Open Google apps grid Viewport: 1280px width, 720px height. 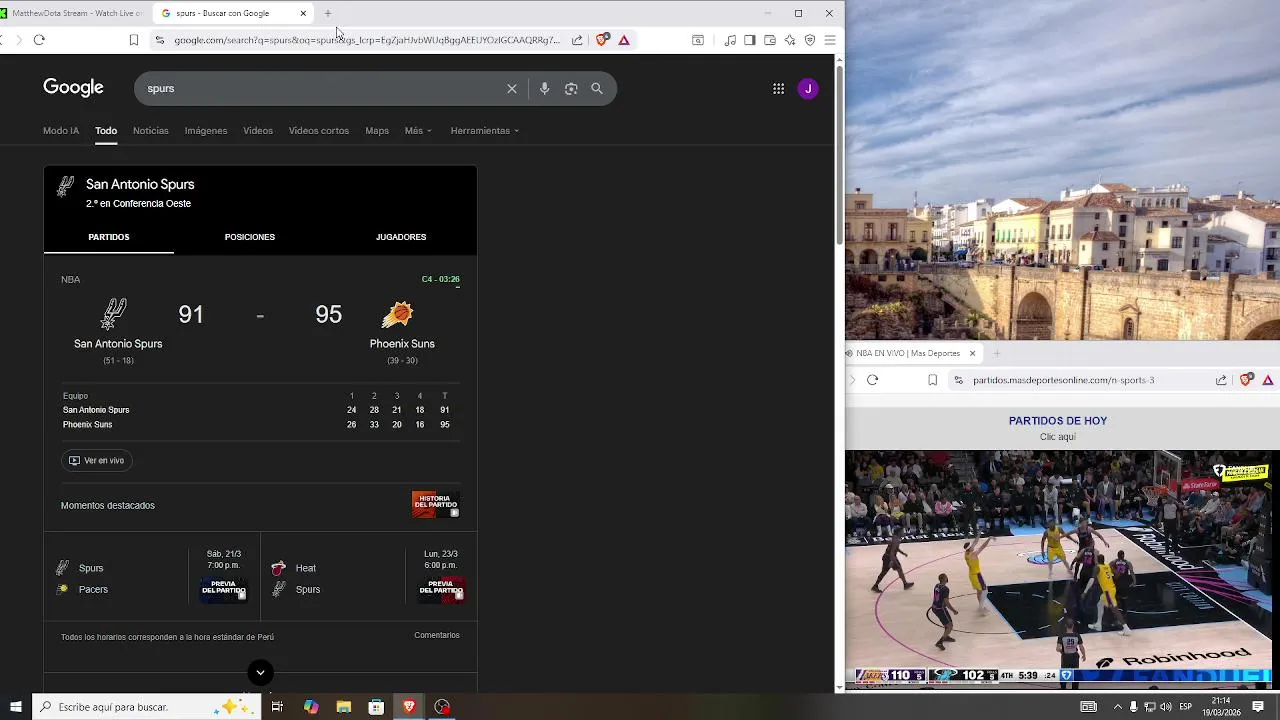click(x=778, y=89)
